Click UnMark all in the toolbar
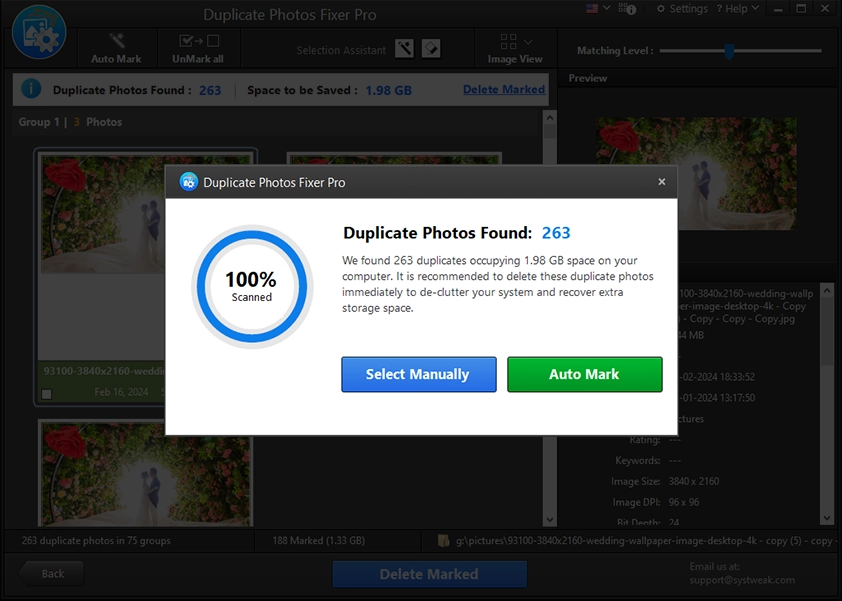 tap(198, 48)
